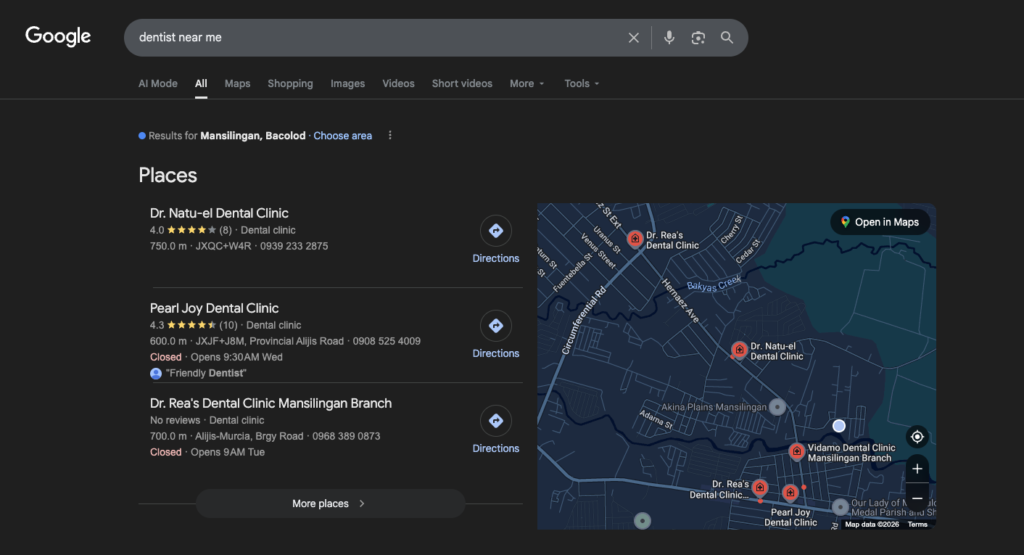Switch to the Maps tab
The width and height of the screenshot is (1024, 555).
coord(237,84)
